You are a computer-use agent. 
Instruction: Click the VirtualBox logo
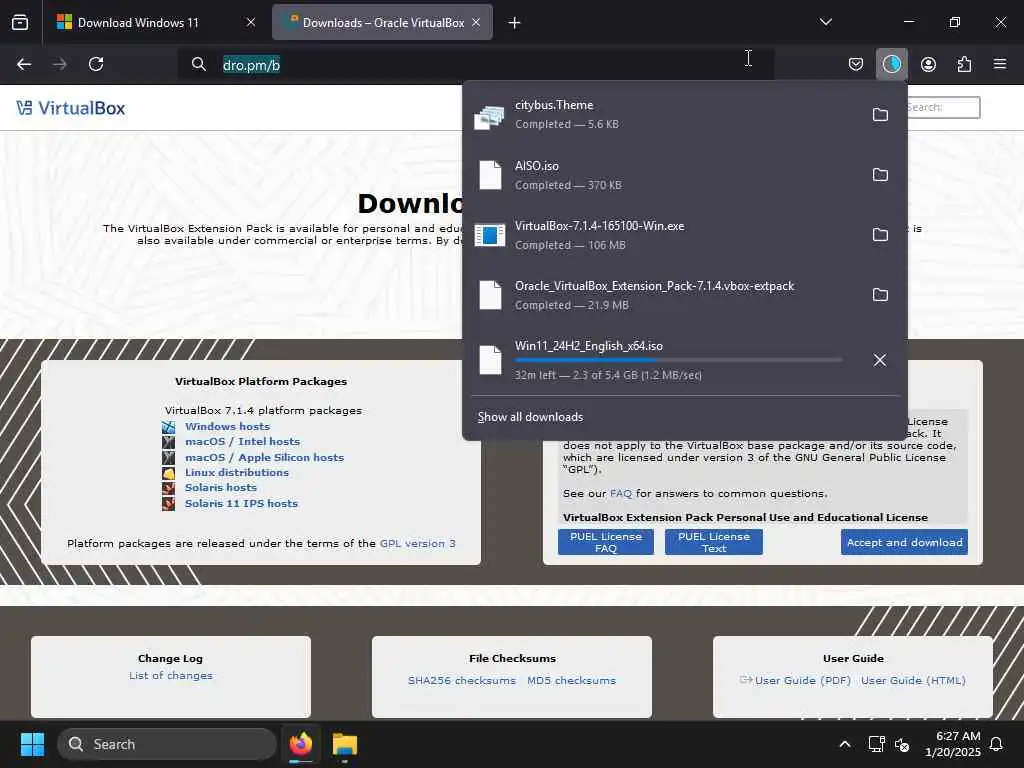point(71,108)
